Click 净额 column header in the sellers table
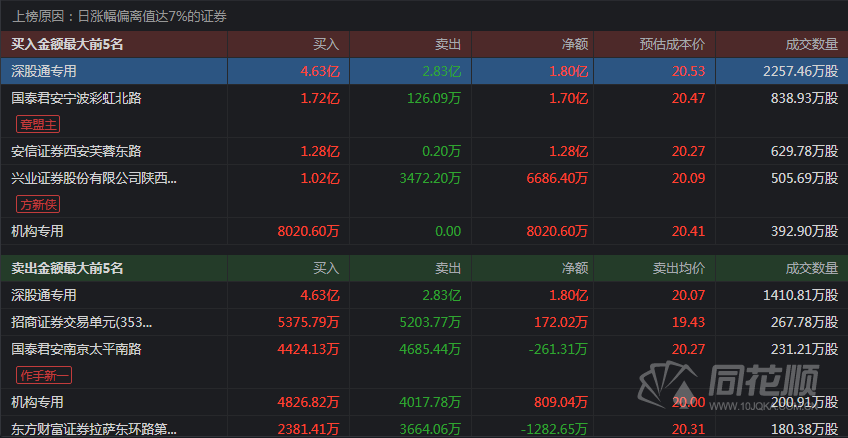The image size is (848, 438). (x=574, y=268)
